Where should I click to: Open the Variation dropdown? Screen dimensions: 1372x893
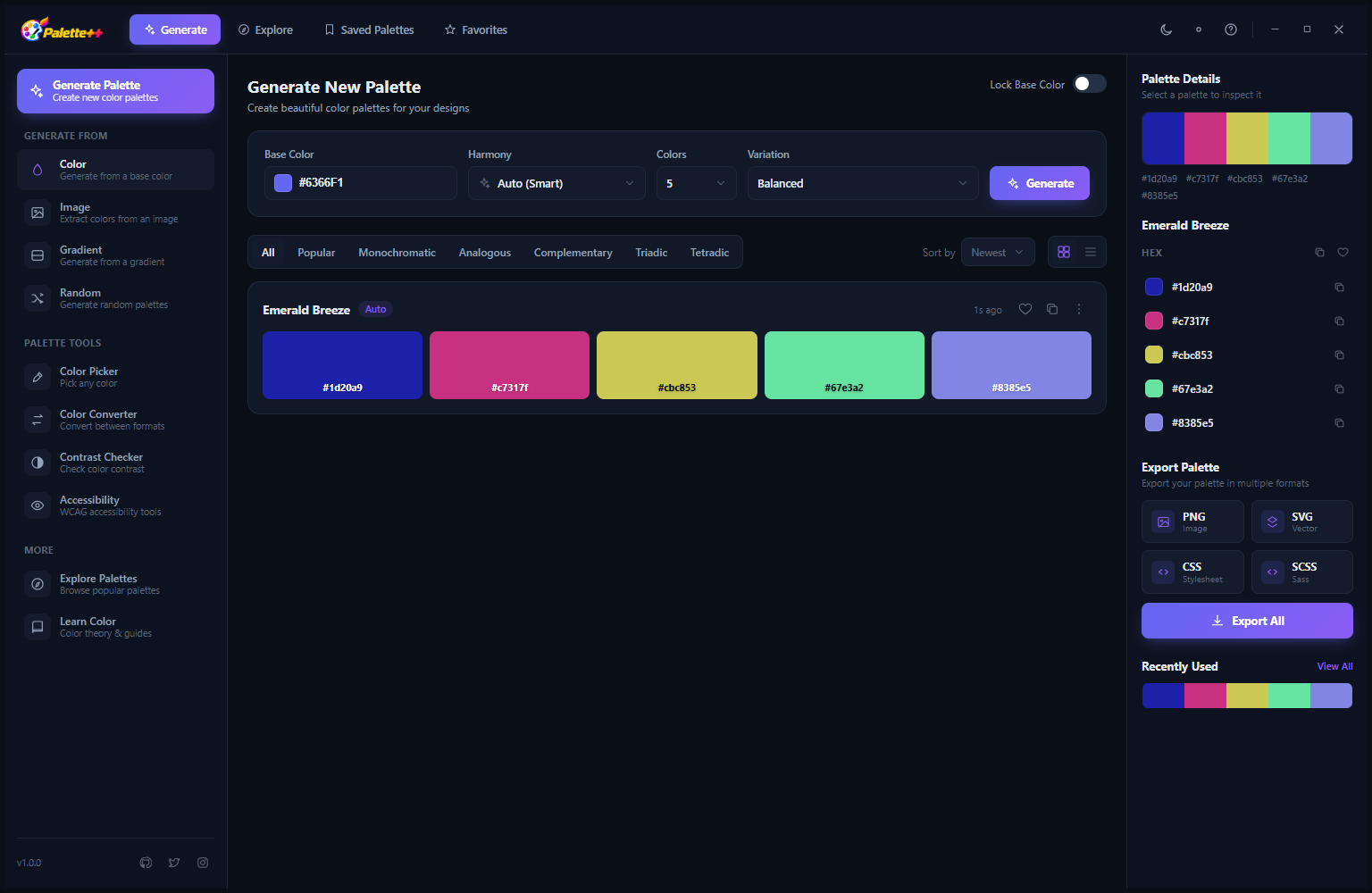pos(863,183)
